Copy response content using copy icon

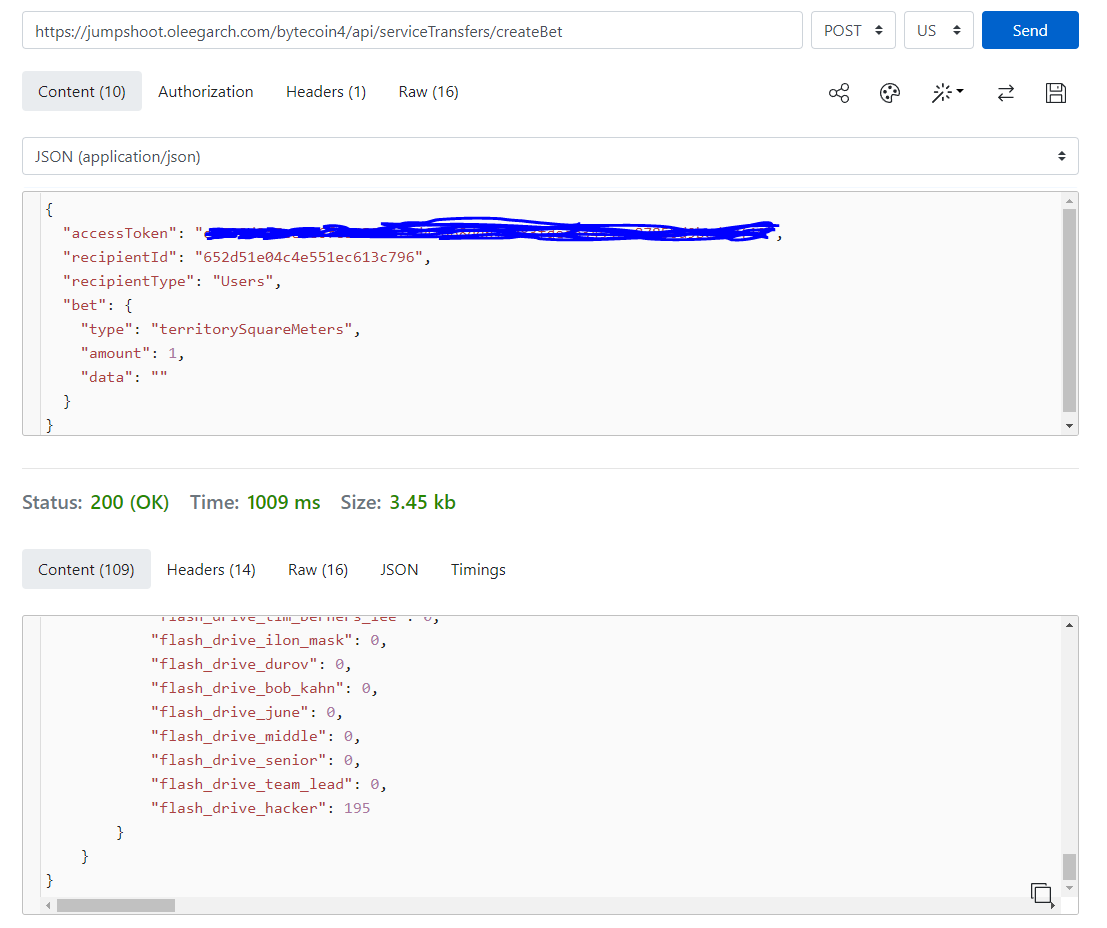tap(1042, 894)
